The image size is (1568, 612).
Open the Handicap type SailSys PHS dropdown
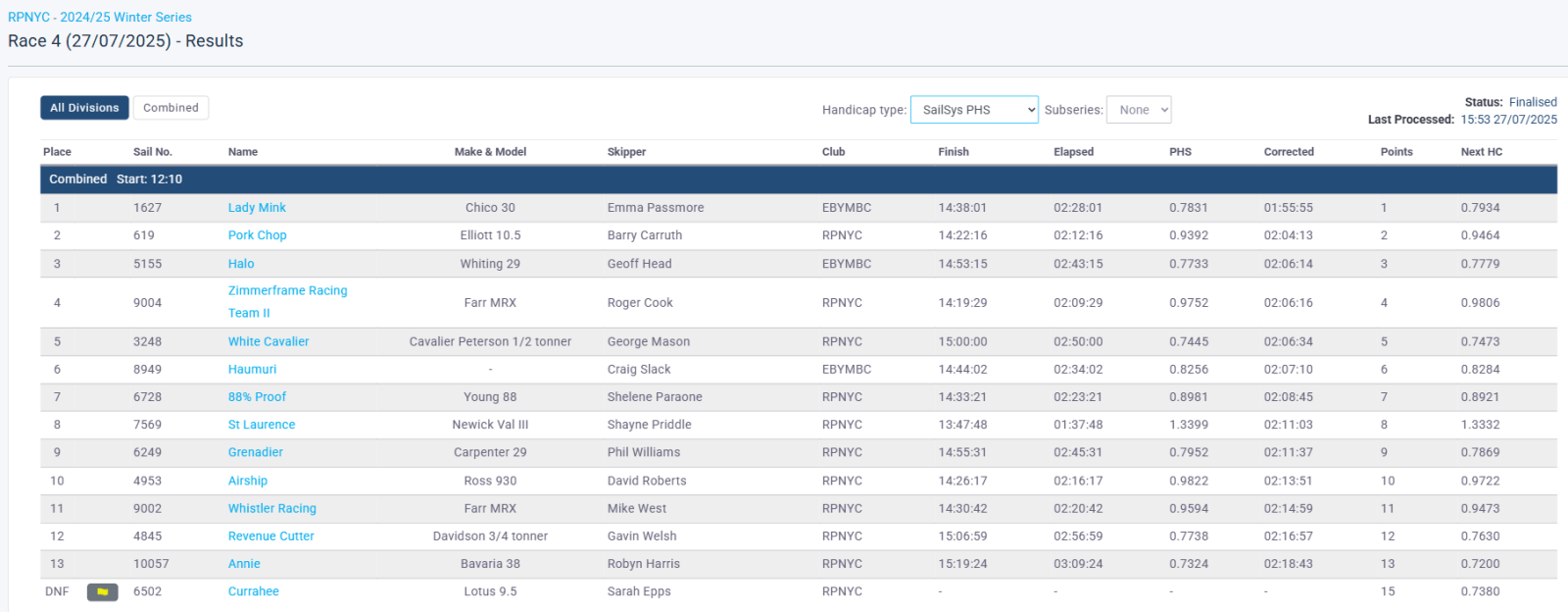[x=973, y=110]
